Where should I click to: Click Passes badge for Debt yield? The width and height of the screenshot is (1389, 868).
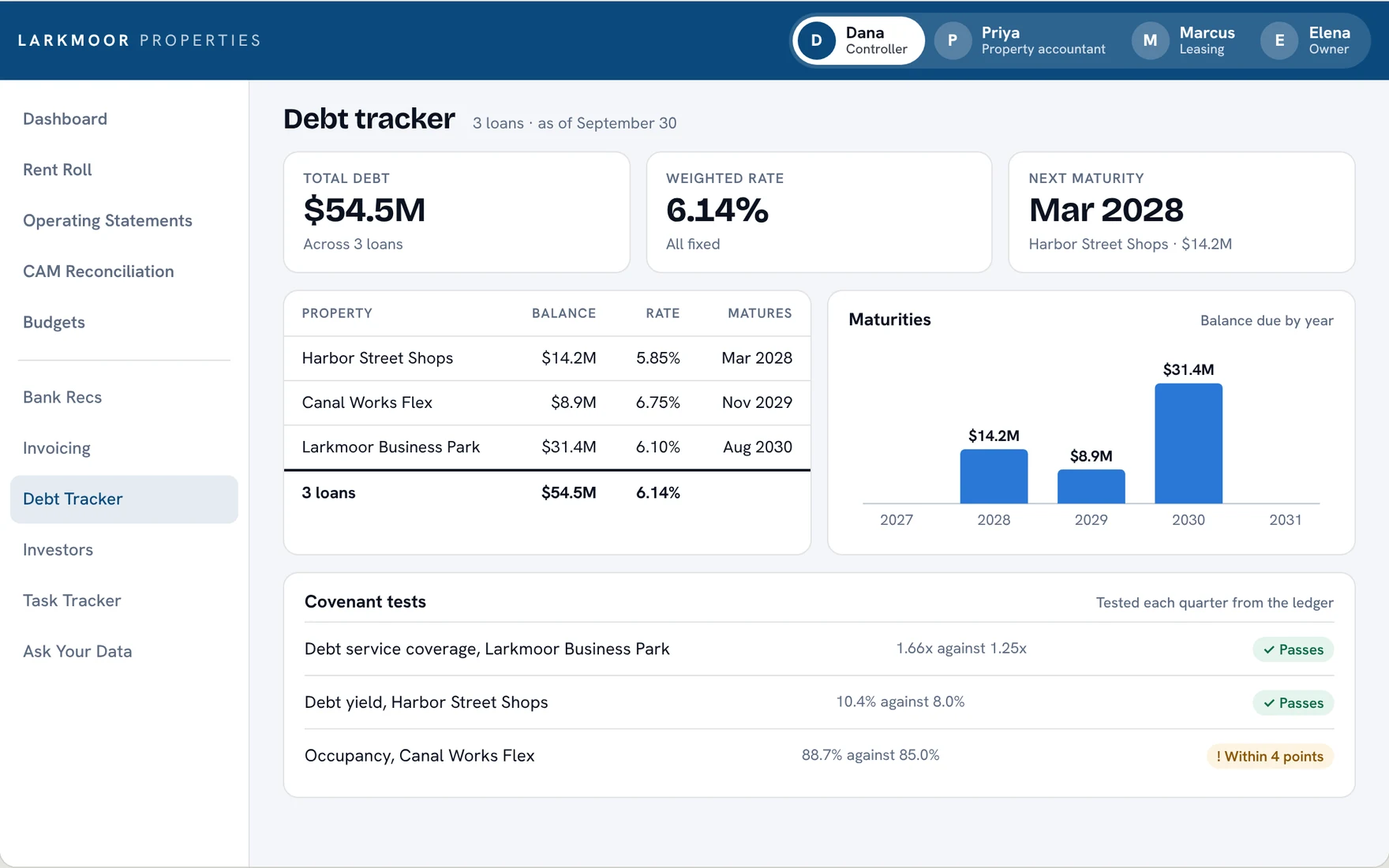[x=1293, y=703]
